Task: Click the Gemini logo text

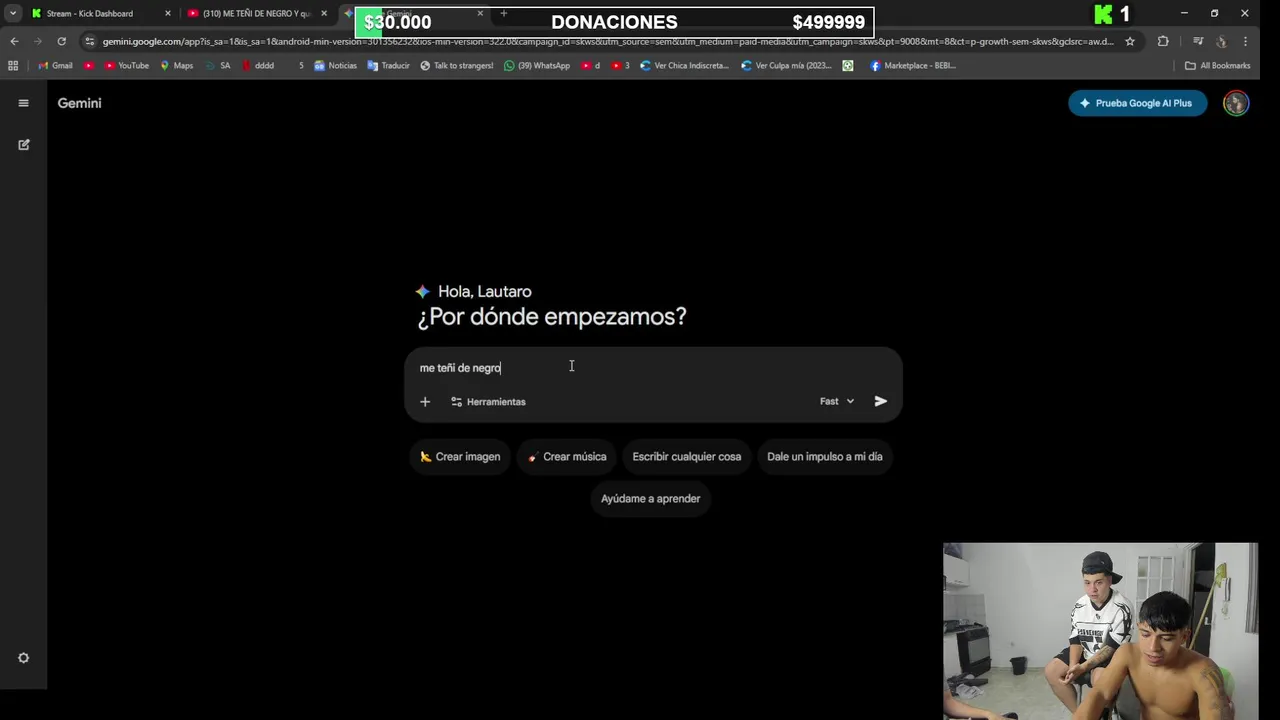Action: pos(79,103)
